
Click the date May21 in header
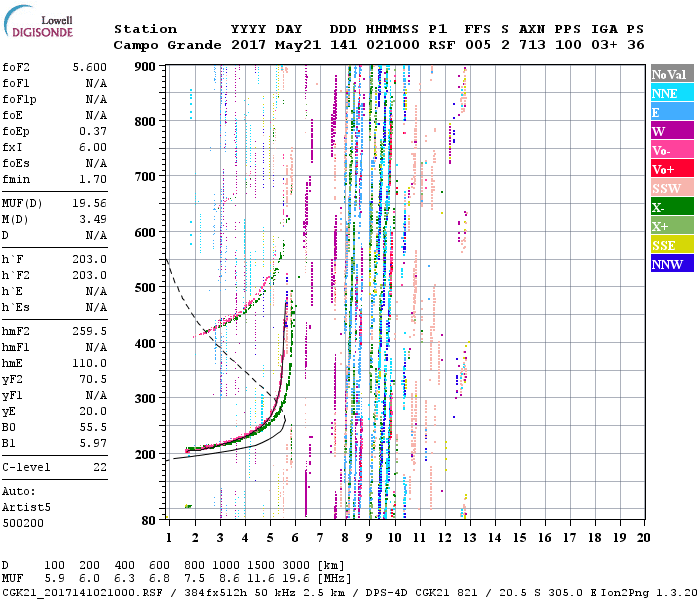pos(298,45)
